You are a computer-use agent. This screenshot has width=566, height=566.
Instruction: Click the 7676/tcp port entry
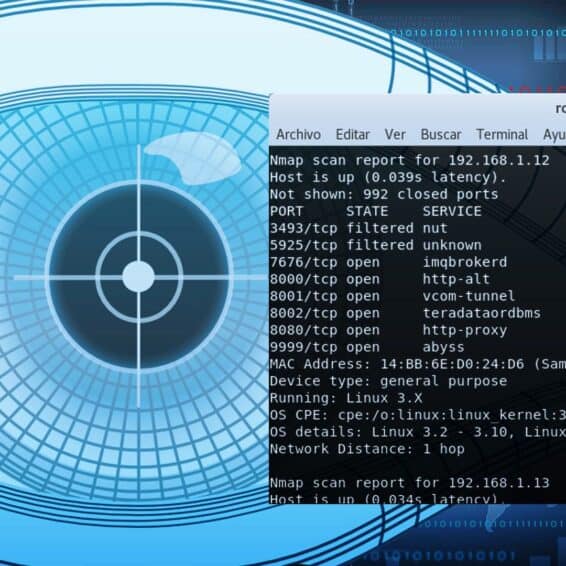click(304, 262)
